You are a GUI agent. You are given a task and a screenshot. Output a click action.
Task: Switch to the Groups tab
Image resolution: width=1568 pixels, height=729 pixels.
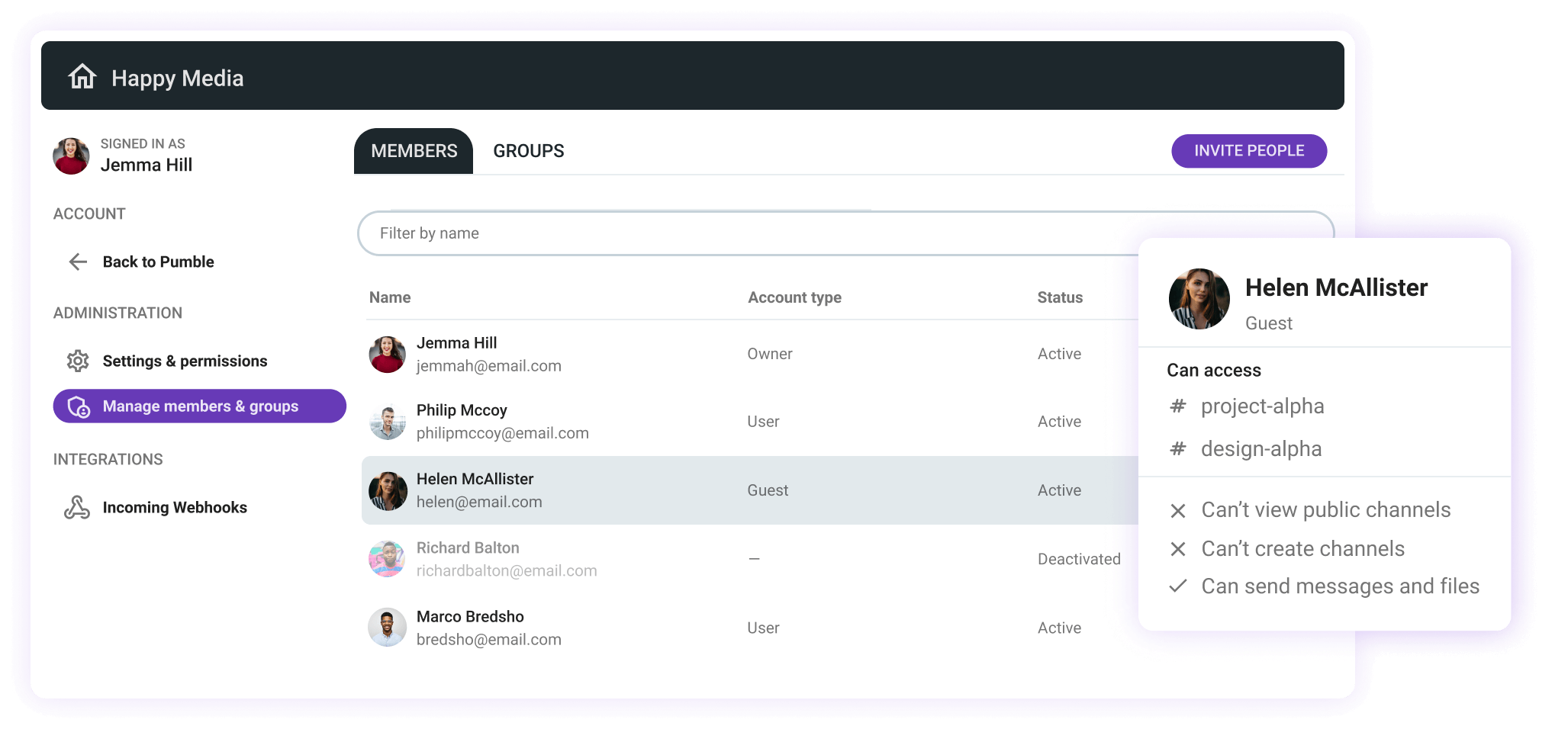(528, 151)
